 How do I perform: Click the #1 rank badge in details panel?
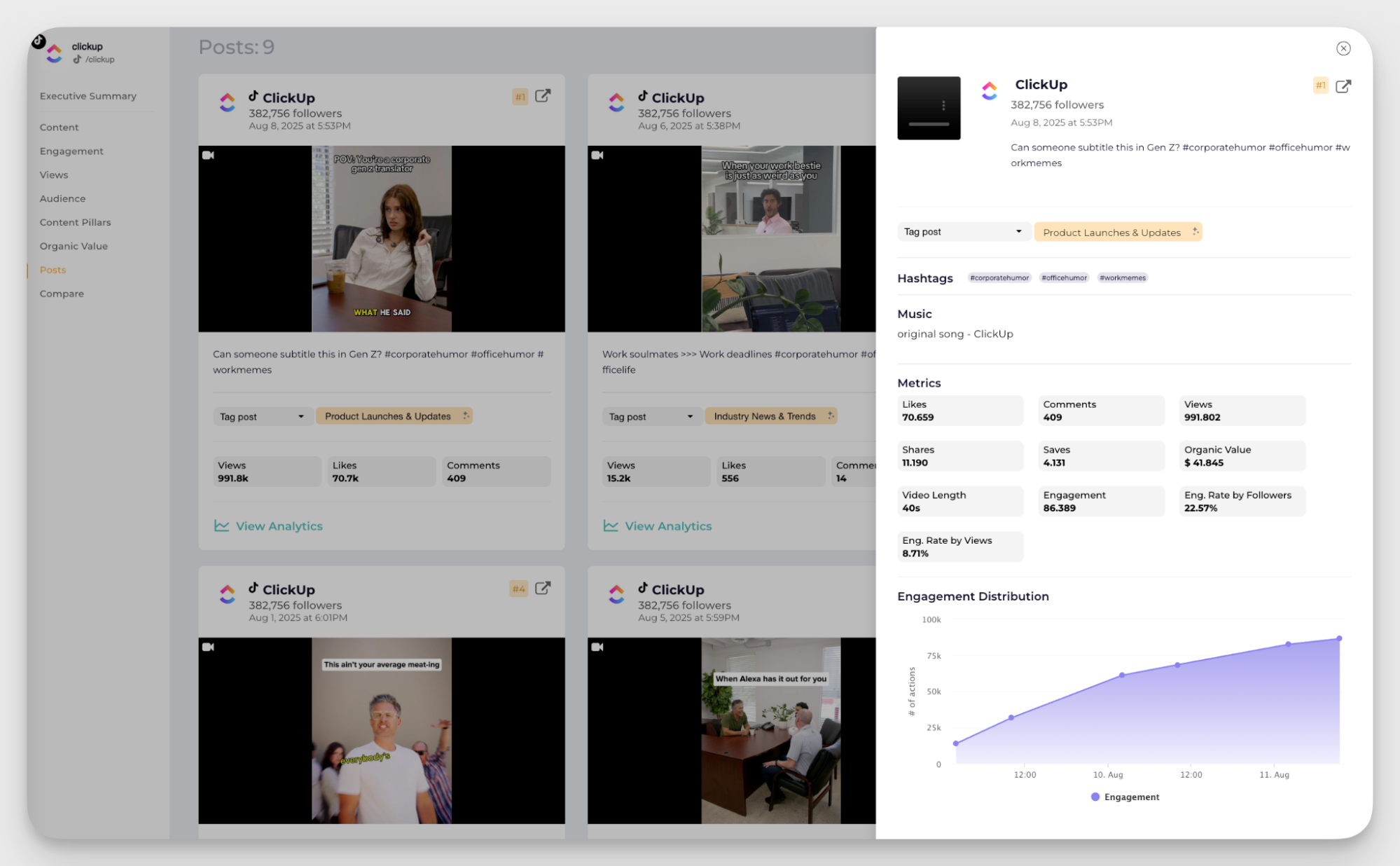tap(1320, 85)
